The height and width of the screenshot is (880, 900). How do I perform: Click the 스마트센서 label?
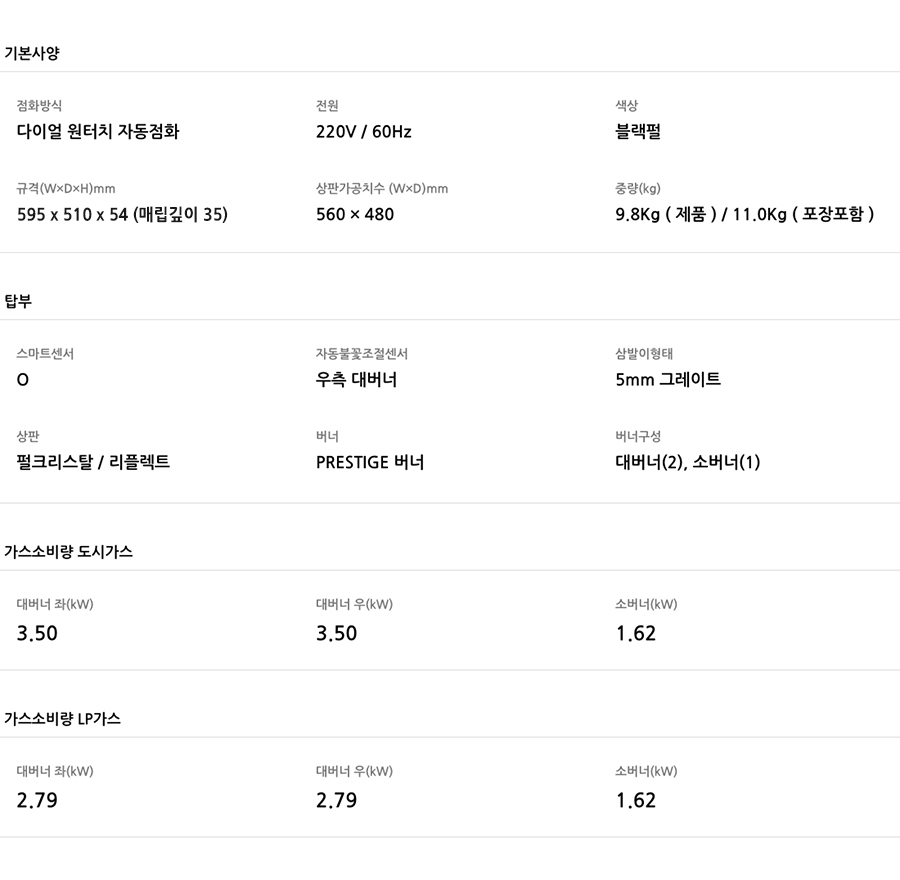tap(45, 354)
